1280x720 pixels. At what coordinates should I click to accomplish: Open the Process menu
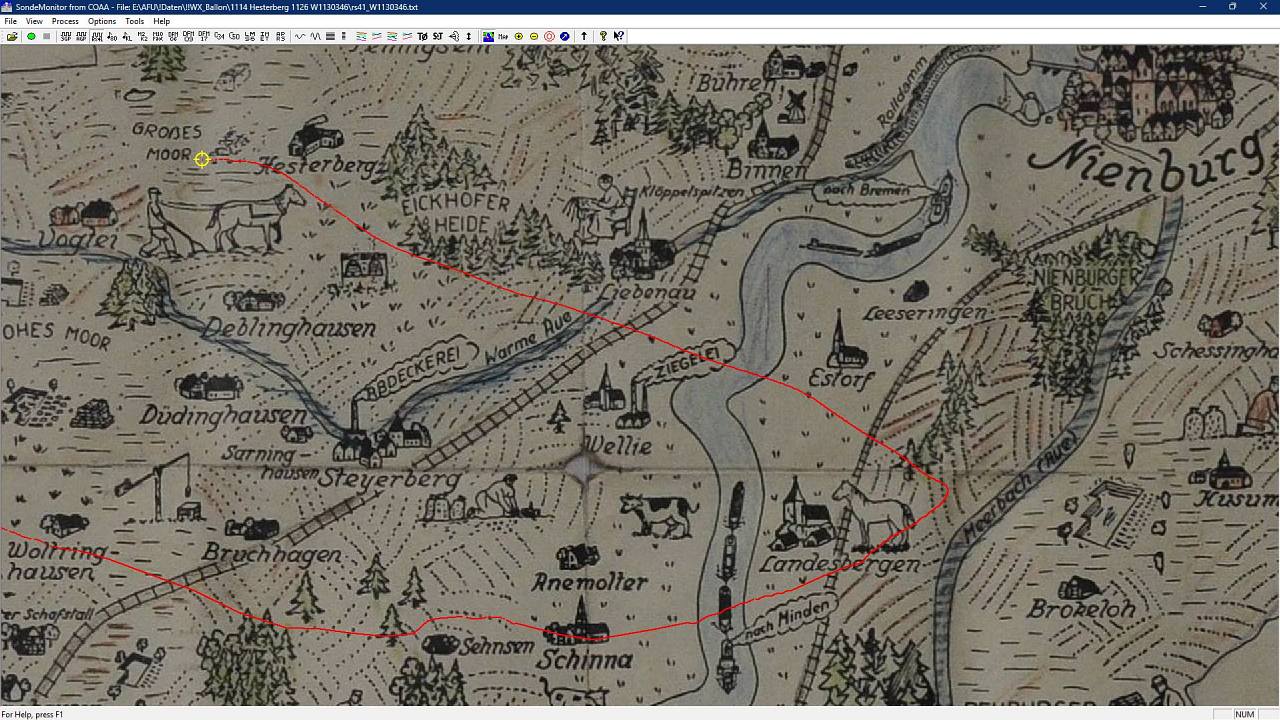(65, 21)
